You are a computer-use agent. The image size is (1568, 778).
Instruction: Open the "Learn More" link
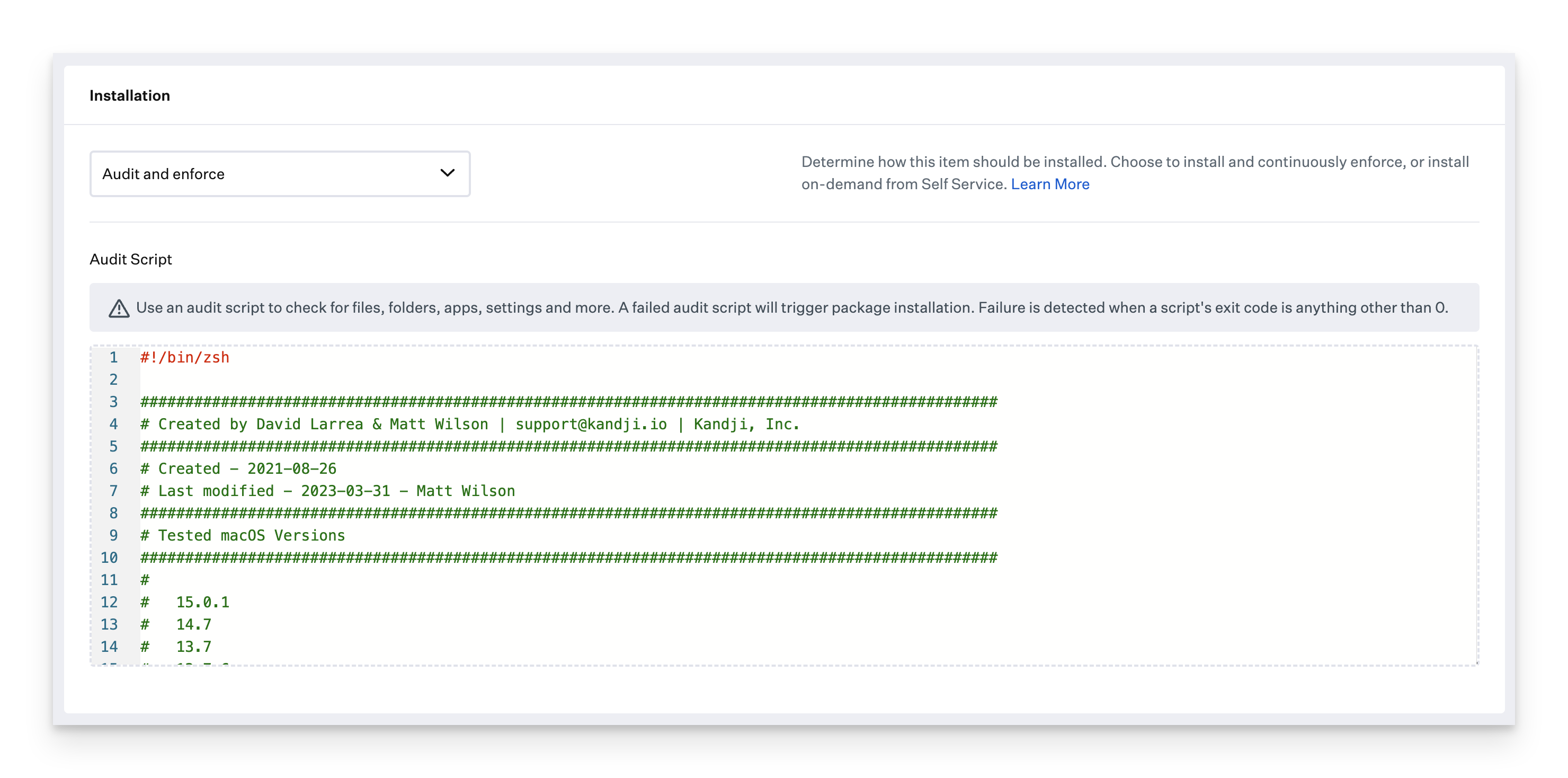pyautogui.click(x=1050, y=184)
